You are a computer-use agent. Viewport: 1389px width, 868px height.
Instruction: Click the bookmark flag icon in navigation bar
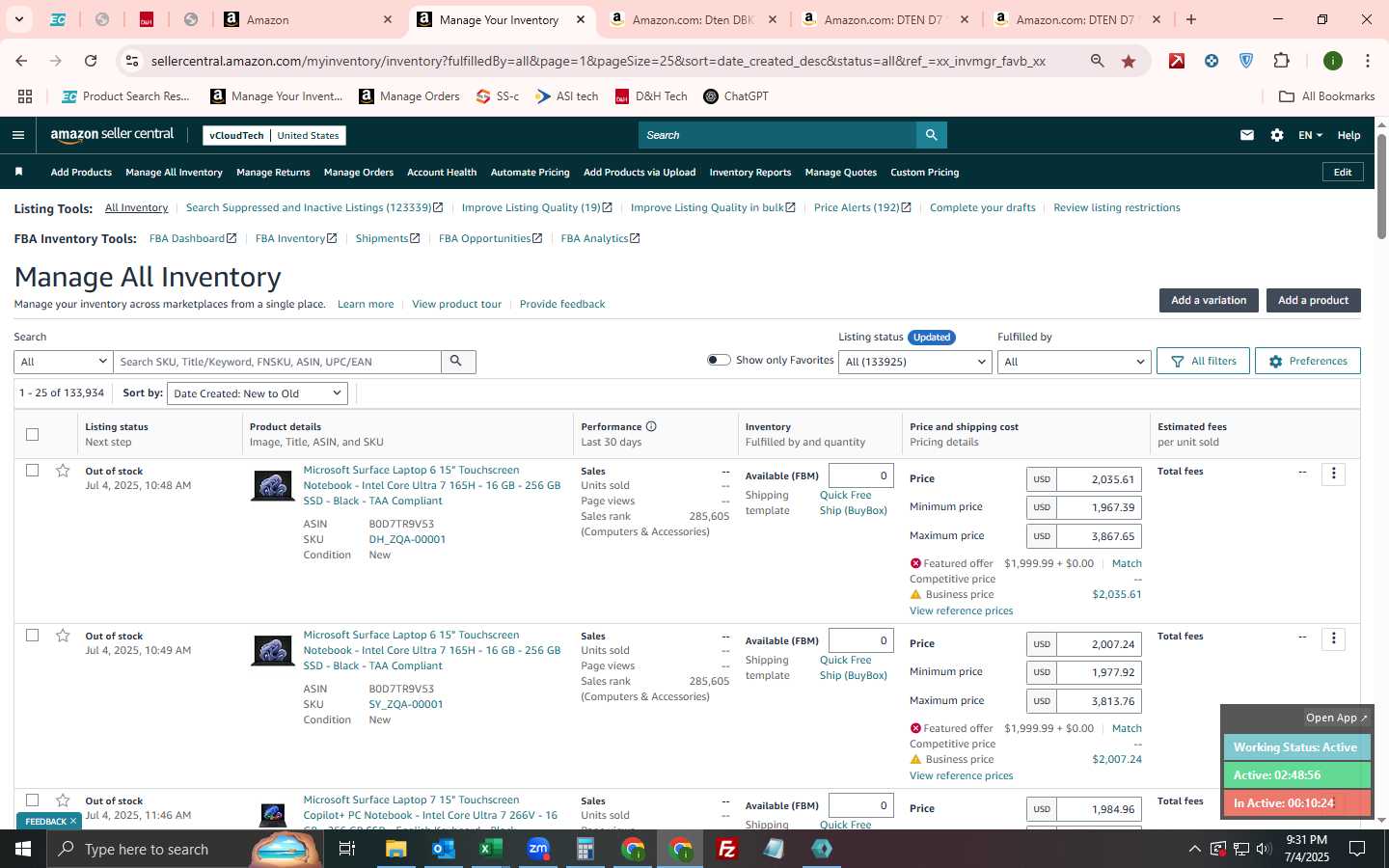point(18,172)
